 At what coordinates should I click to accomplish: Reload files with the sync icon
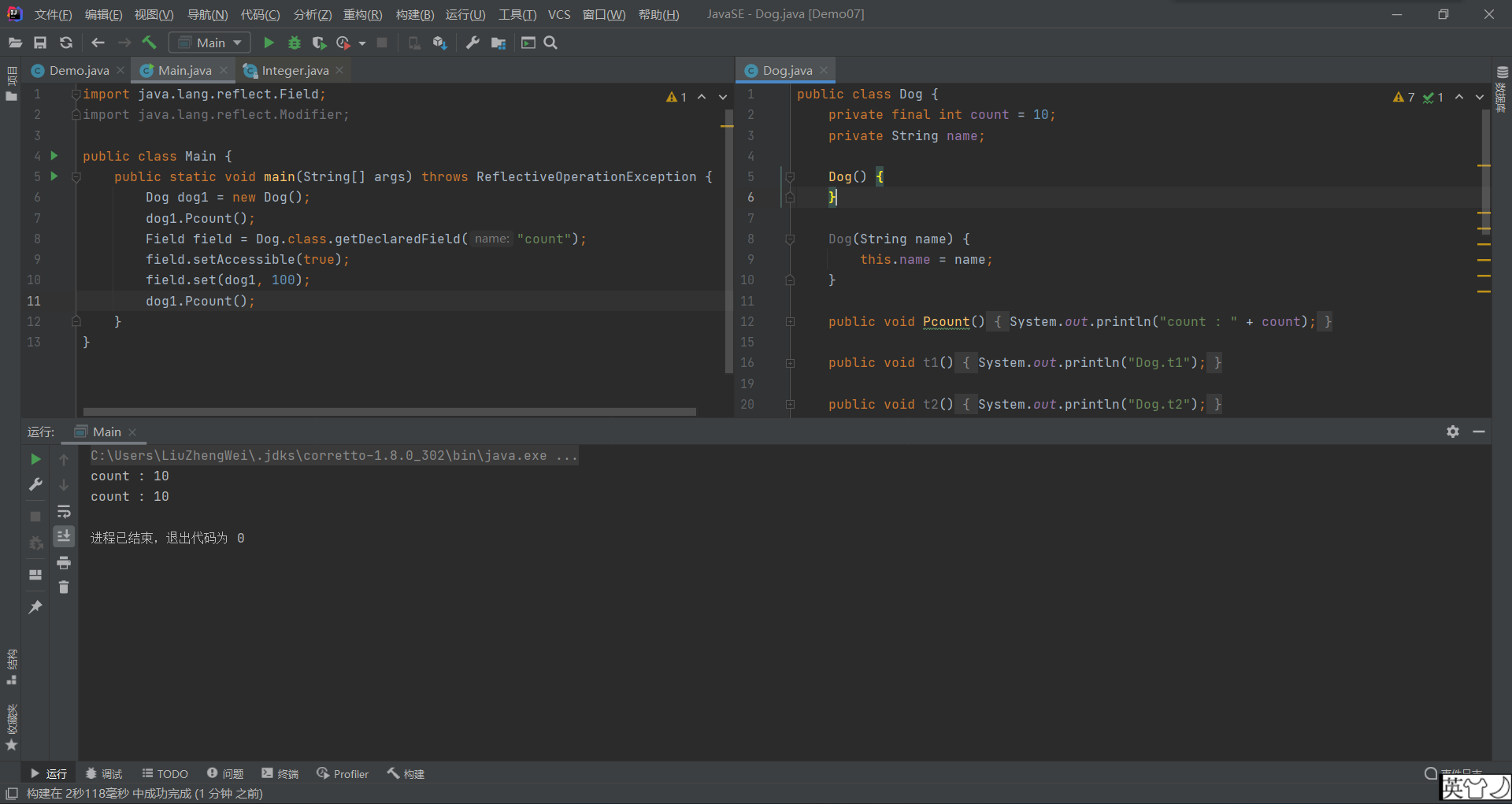66,43
